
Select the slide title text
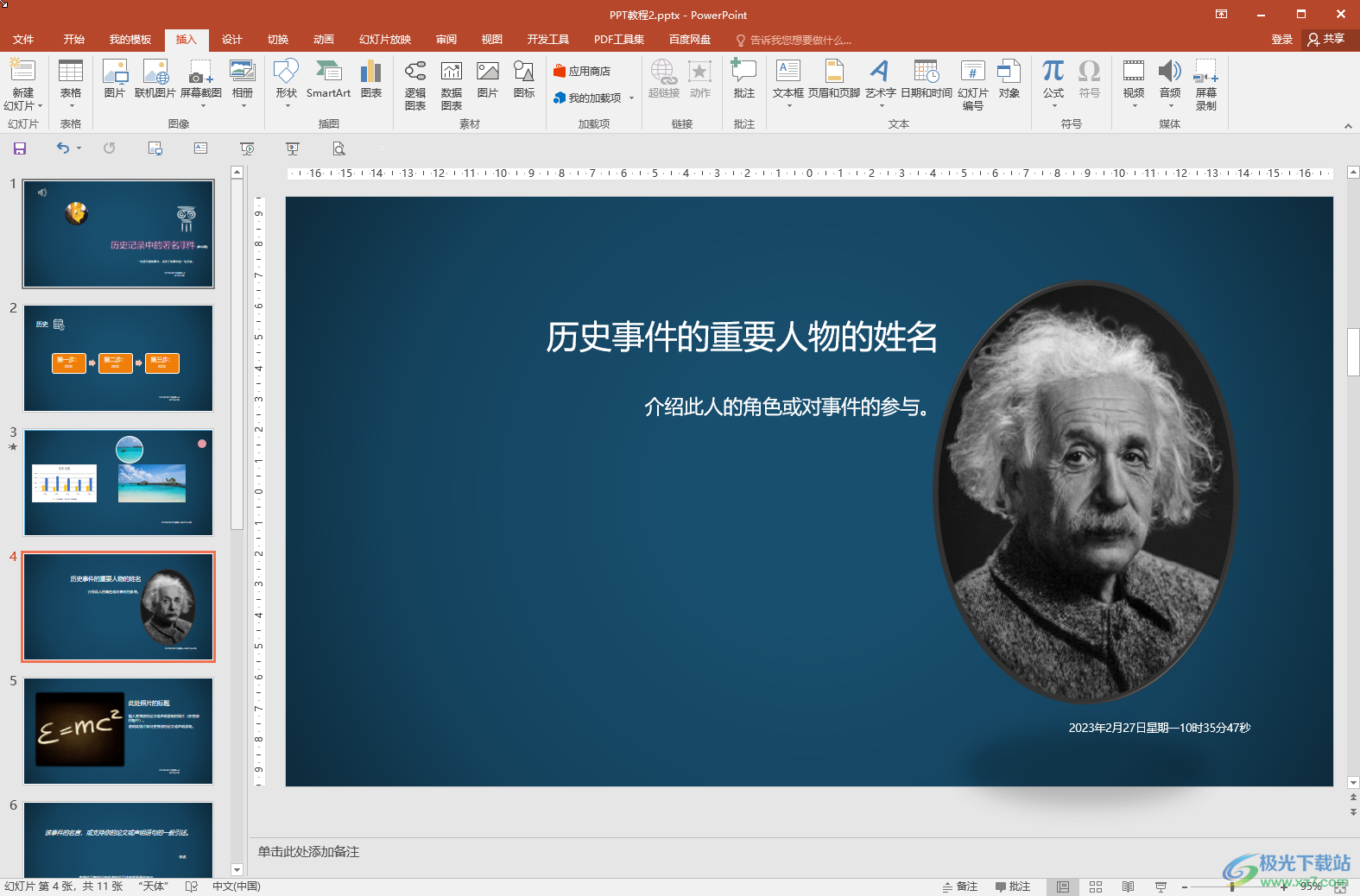[x=742, y=337]
